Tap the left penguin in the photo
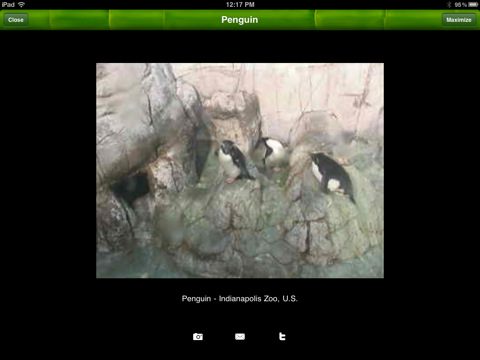The image size is (480, 360). click(x=234, y=162)
